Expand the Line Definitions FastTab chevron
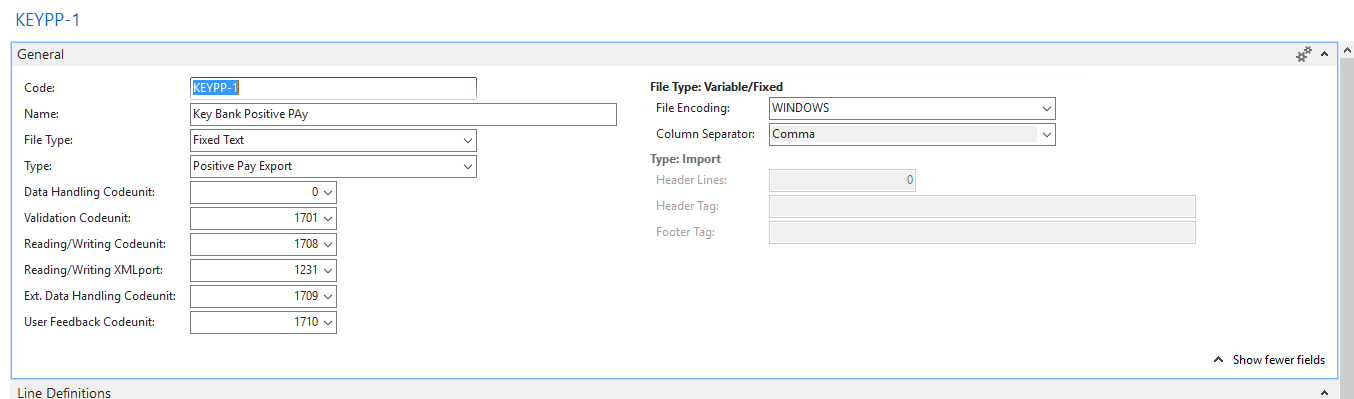The width and height of the screenshot is (1354, 399). (1324, 393)
